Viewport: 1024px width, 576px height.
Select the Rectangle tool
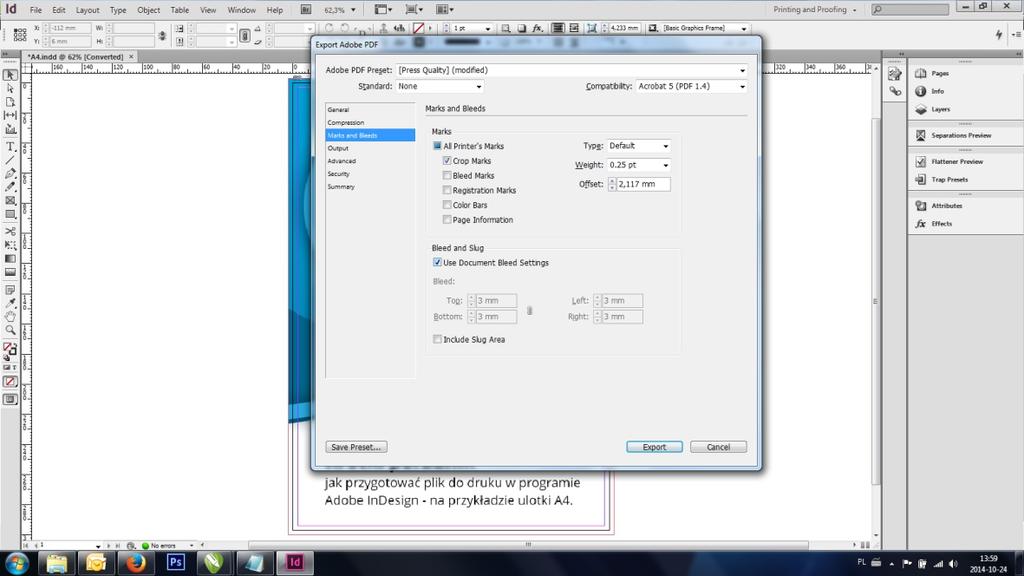[x=10, y=214]
